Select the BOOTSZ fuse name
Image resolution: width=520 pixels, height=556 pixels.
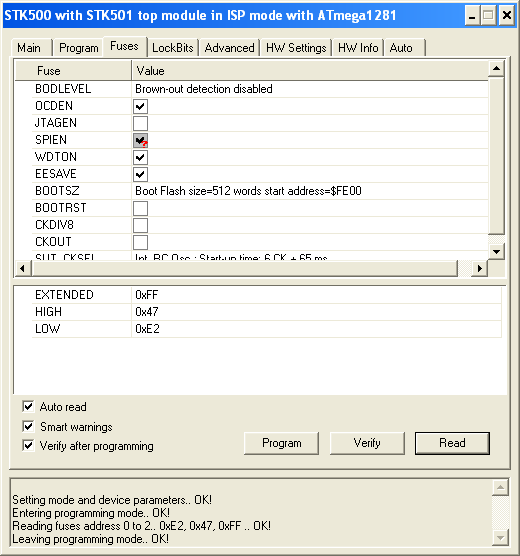(x=57, y=191)
